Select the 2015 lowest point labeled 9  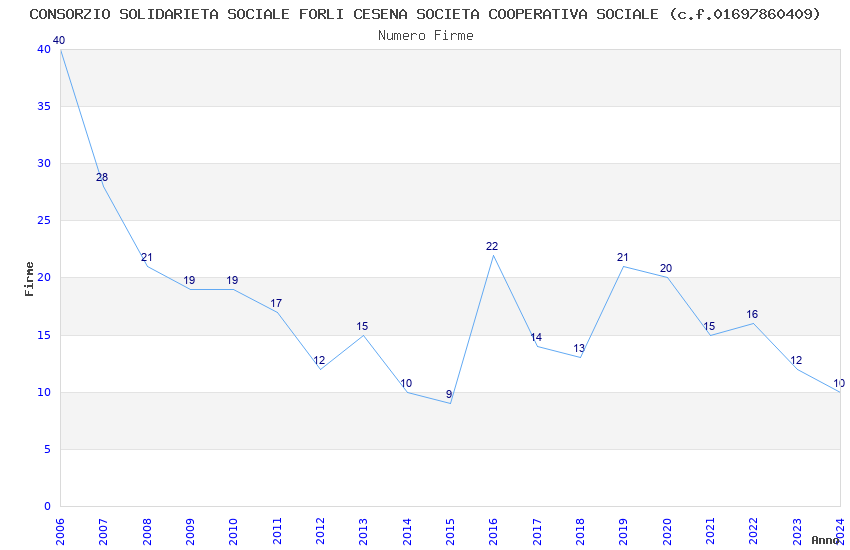(x=450, y=403)
